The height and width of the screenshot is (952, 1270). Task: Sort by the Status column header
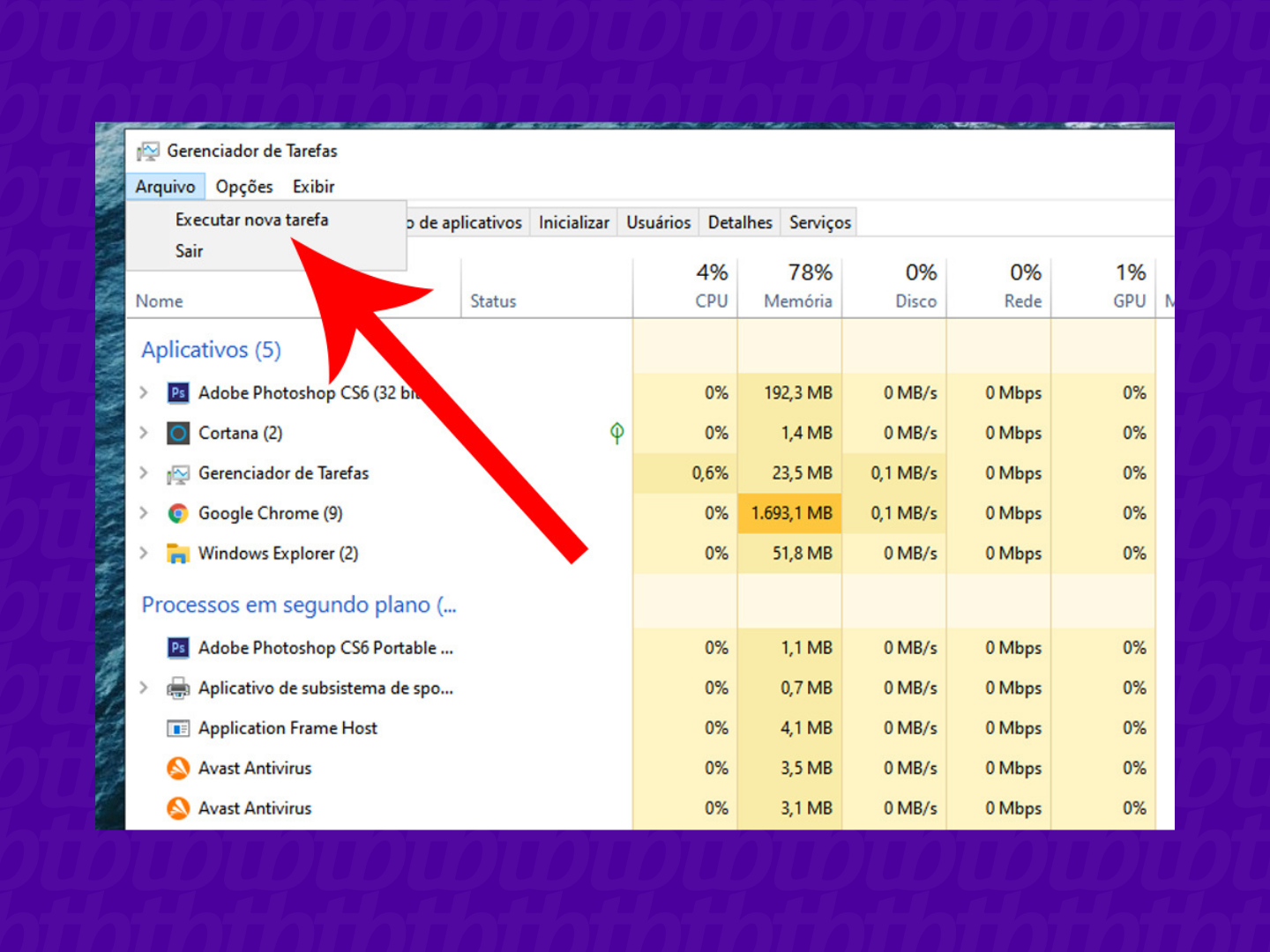coord(547,289)
